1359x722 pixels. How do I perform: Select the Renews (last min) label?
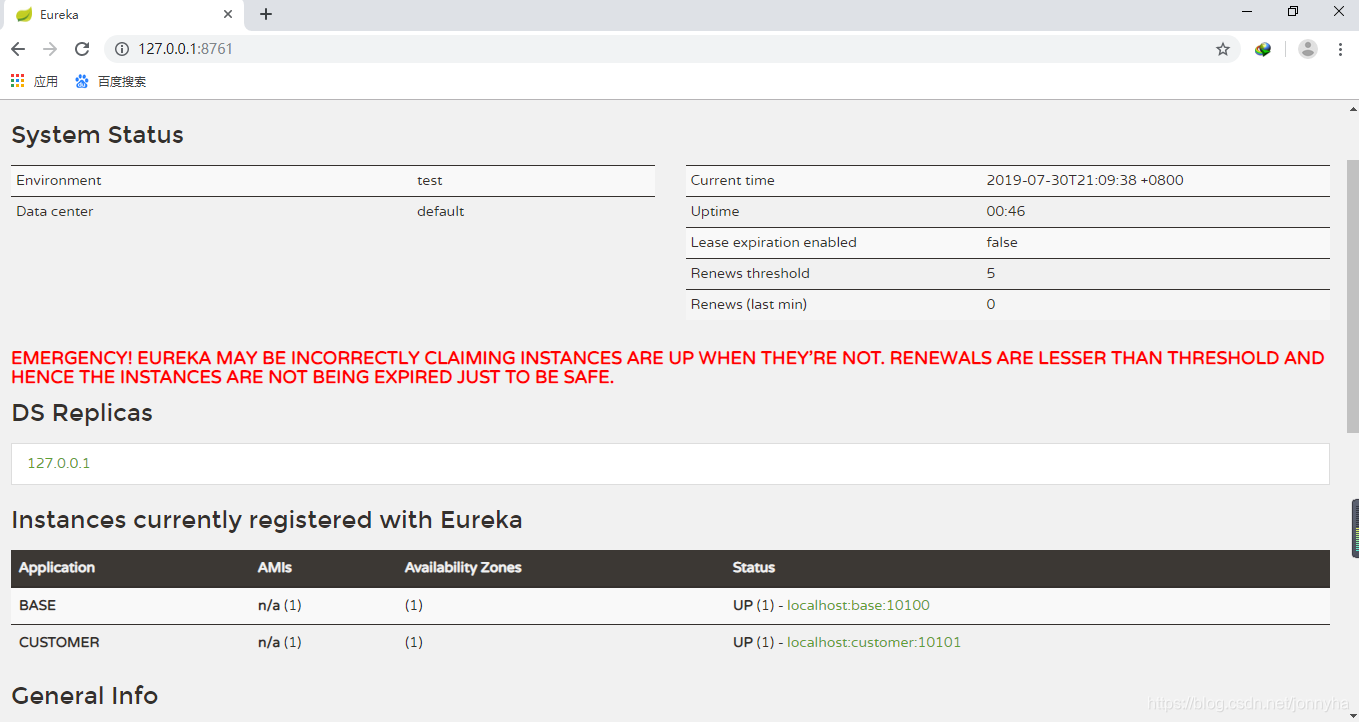(749, 304)
